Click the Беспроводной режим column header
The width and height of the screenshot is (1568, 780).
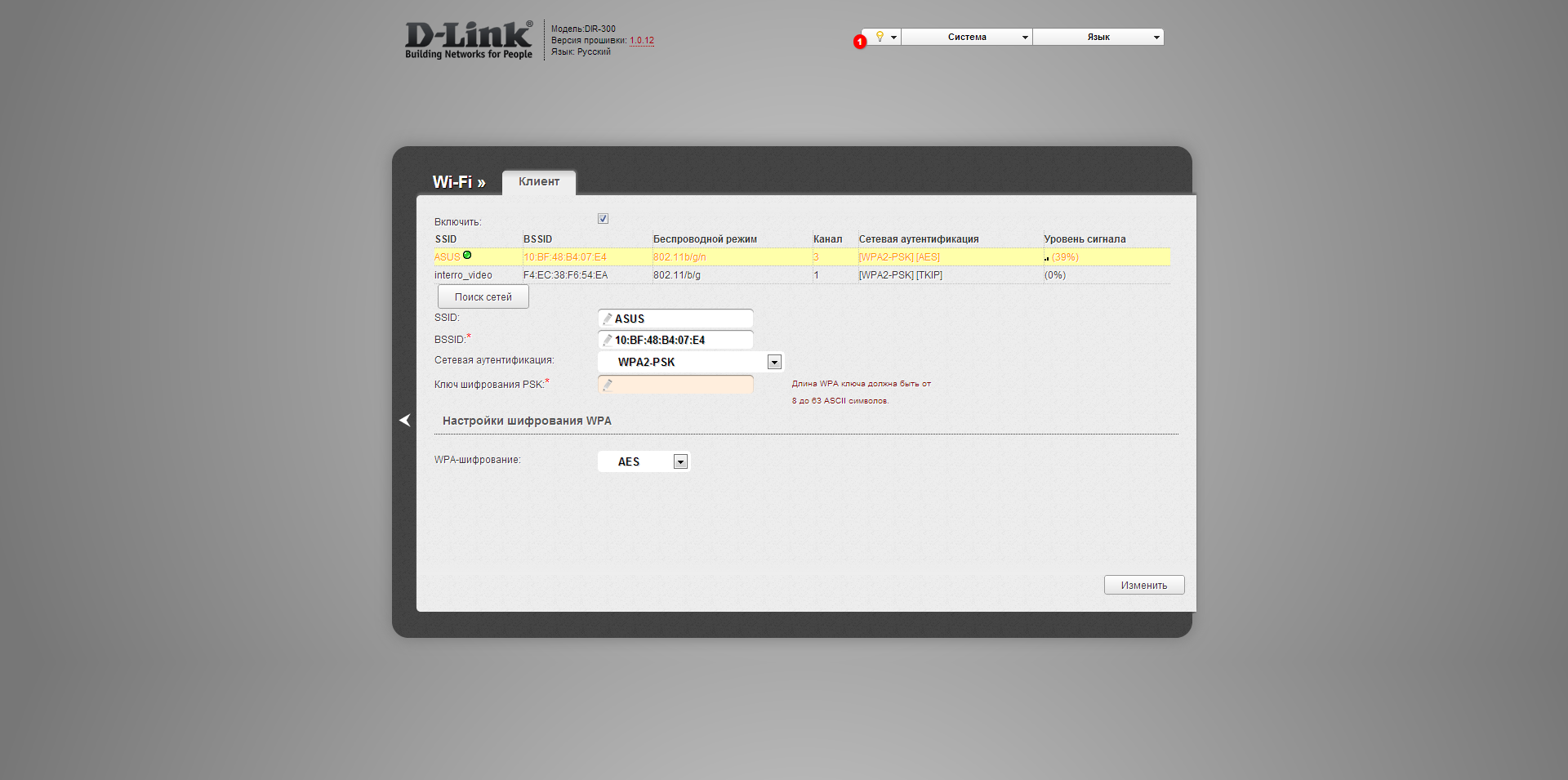[705, 239]
